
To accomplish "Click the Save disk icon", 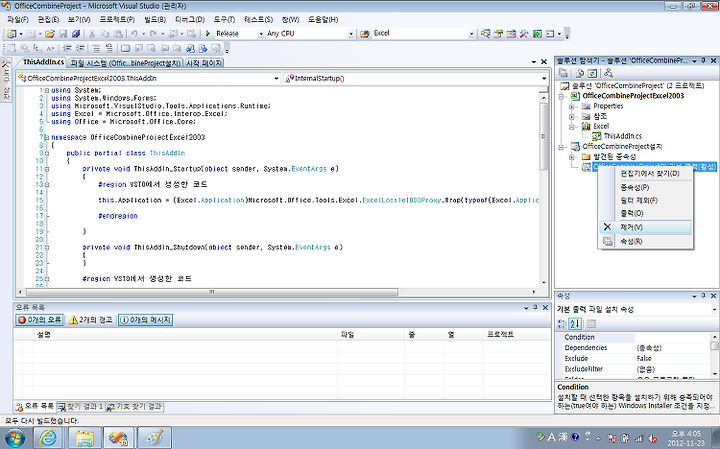I will tap(63, 34).
